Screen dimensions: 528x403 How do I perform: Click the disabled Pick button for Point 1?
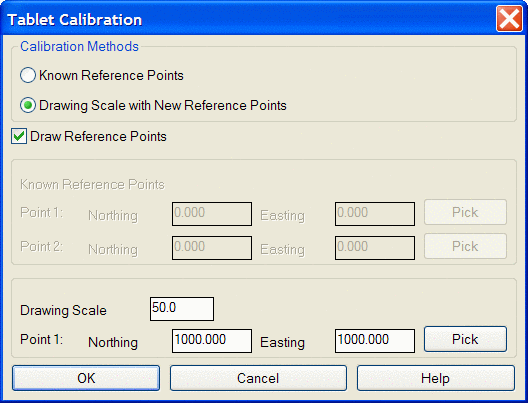[x=465, y=212]
